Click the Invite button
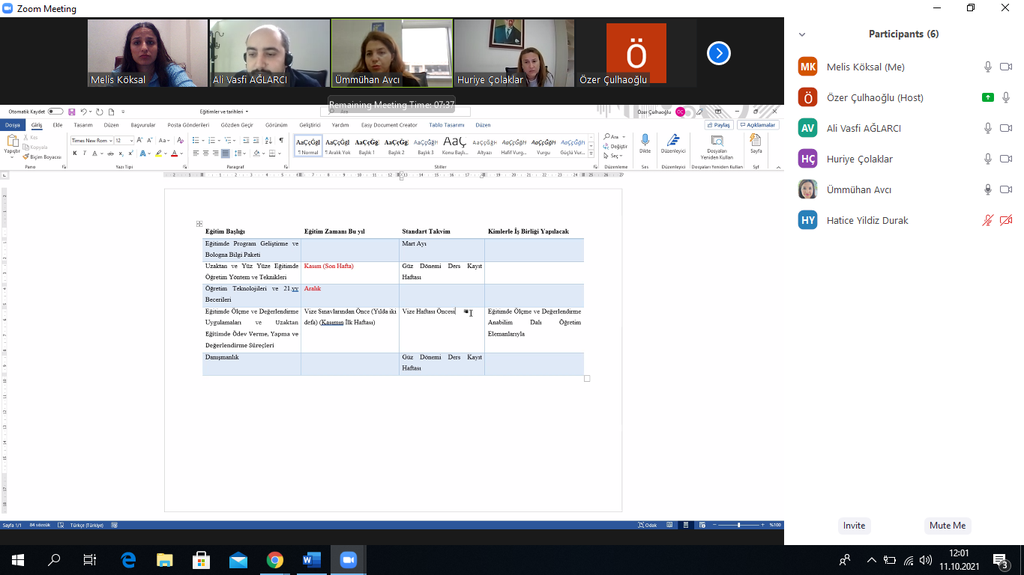Viewport: 1024px width, 575px height. point(854,525)
